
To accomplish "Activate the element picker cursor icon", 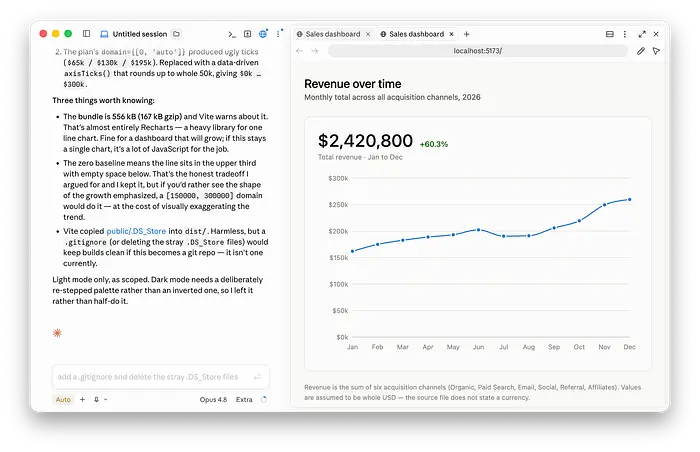I will click(656, 51).
